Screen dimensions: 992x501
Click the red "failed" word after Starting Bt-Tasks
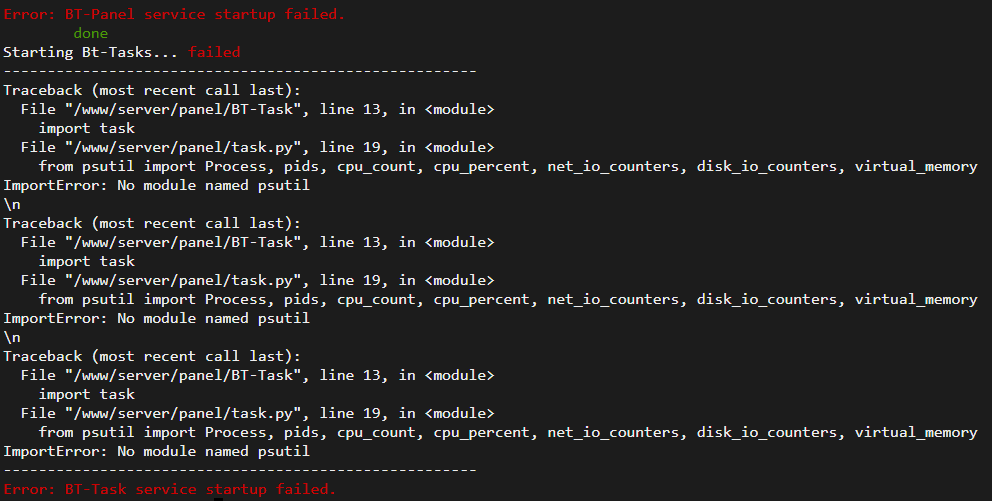[214, 52]
